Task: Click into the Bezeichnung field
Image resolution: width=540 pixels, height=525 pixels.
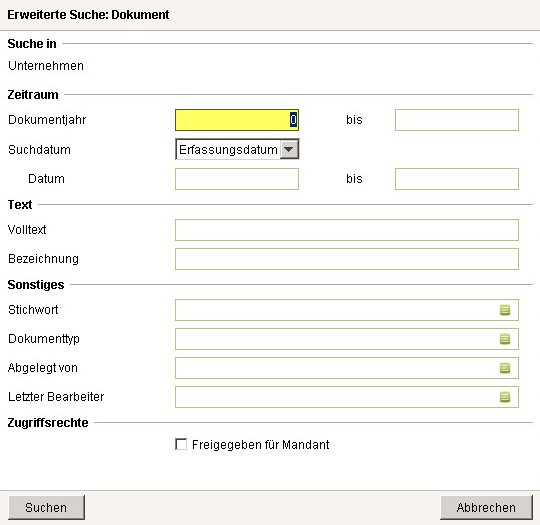Action: tap(347, 259)
